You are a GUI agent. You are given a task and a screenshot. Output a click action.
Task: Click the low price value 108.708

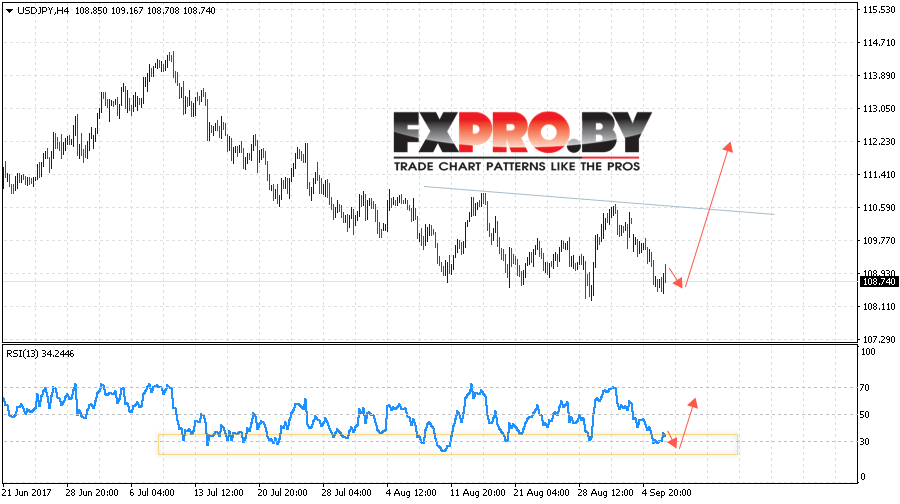click(x=164, y=11)
